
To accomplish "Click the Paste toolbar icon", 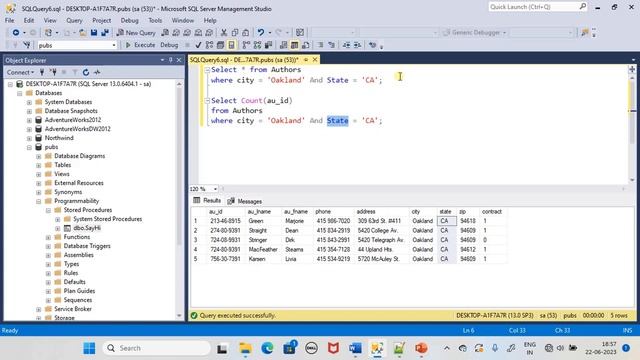I will tap(246, 32).
